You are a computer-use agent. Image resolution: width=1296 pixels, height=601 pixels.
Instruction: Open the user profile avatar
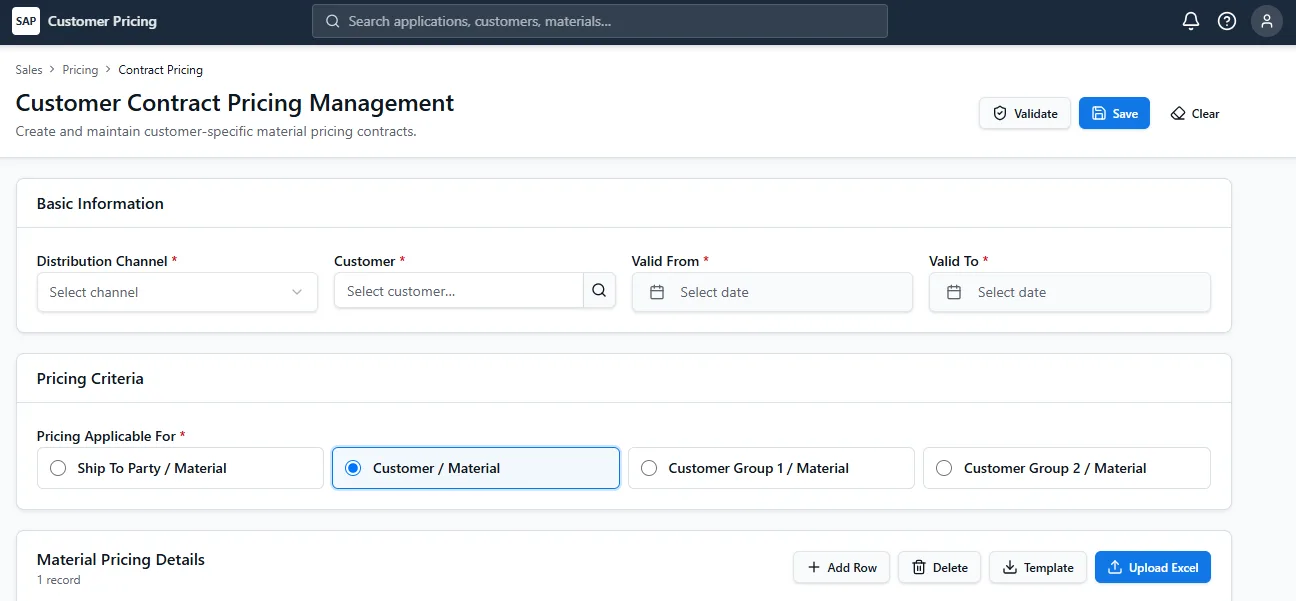coord(1267,21)
